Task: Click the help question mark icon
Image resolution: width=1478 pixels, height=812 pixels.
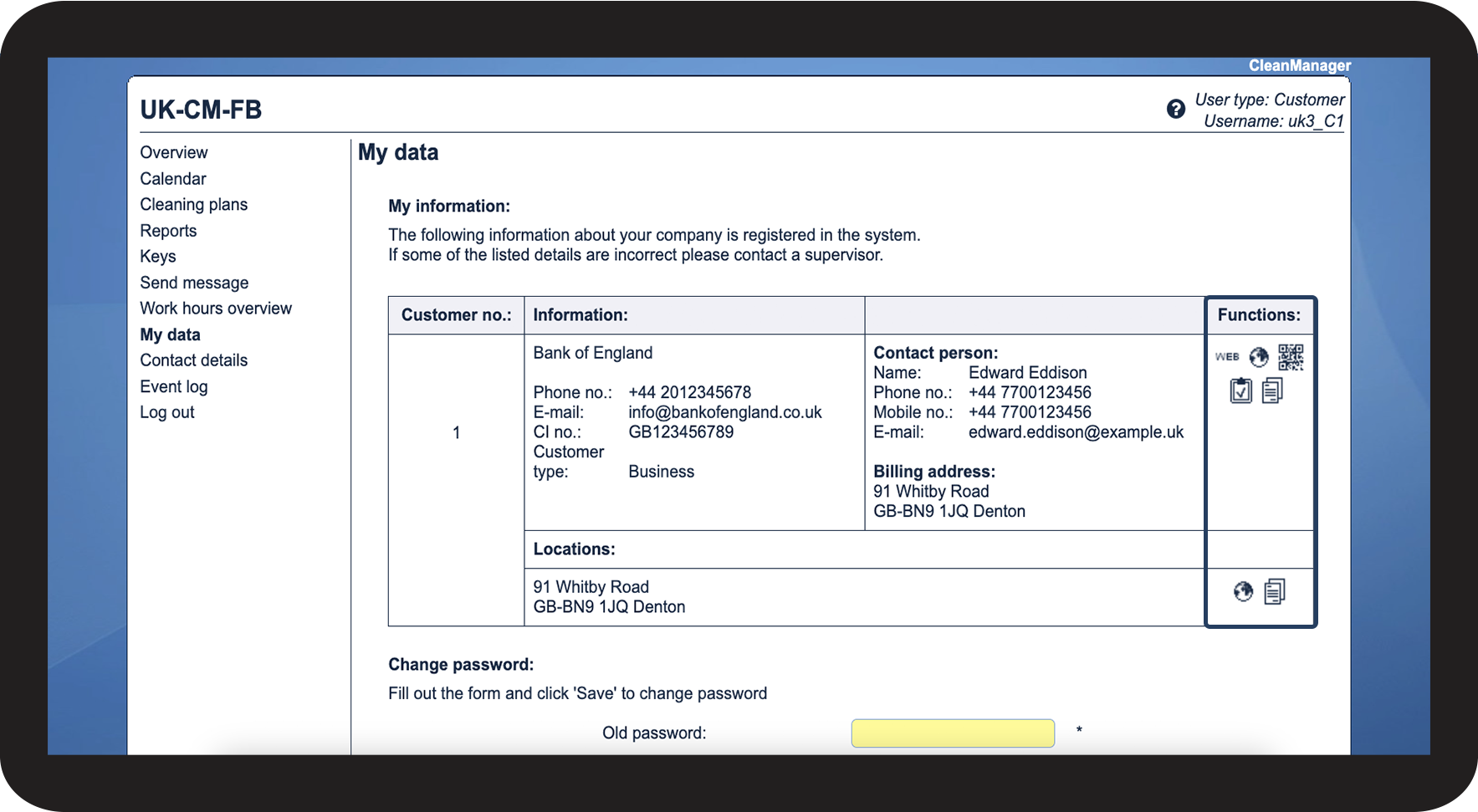Action: click(1176, 110)
